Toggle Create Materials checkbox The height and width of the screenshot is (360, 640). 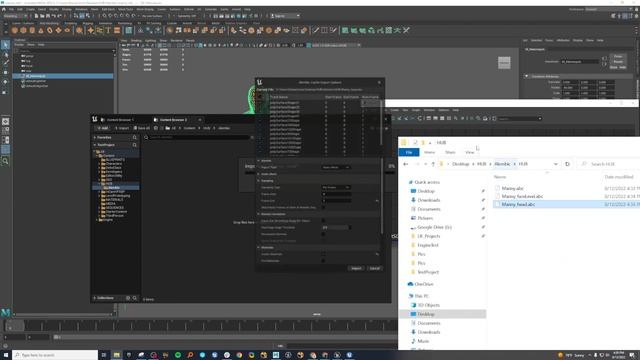click(x=323, y=254)
